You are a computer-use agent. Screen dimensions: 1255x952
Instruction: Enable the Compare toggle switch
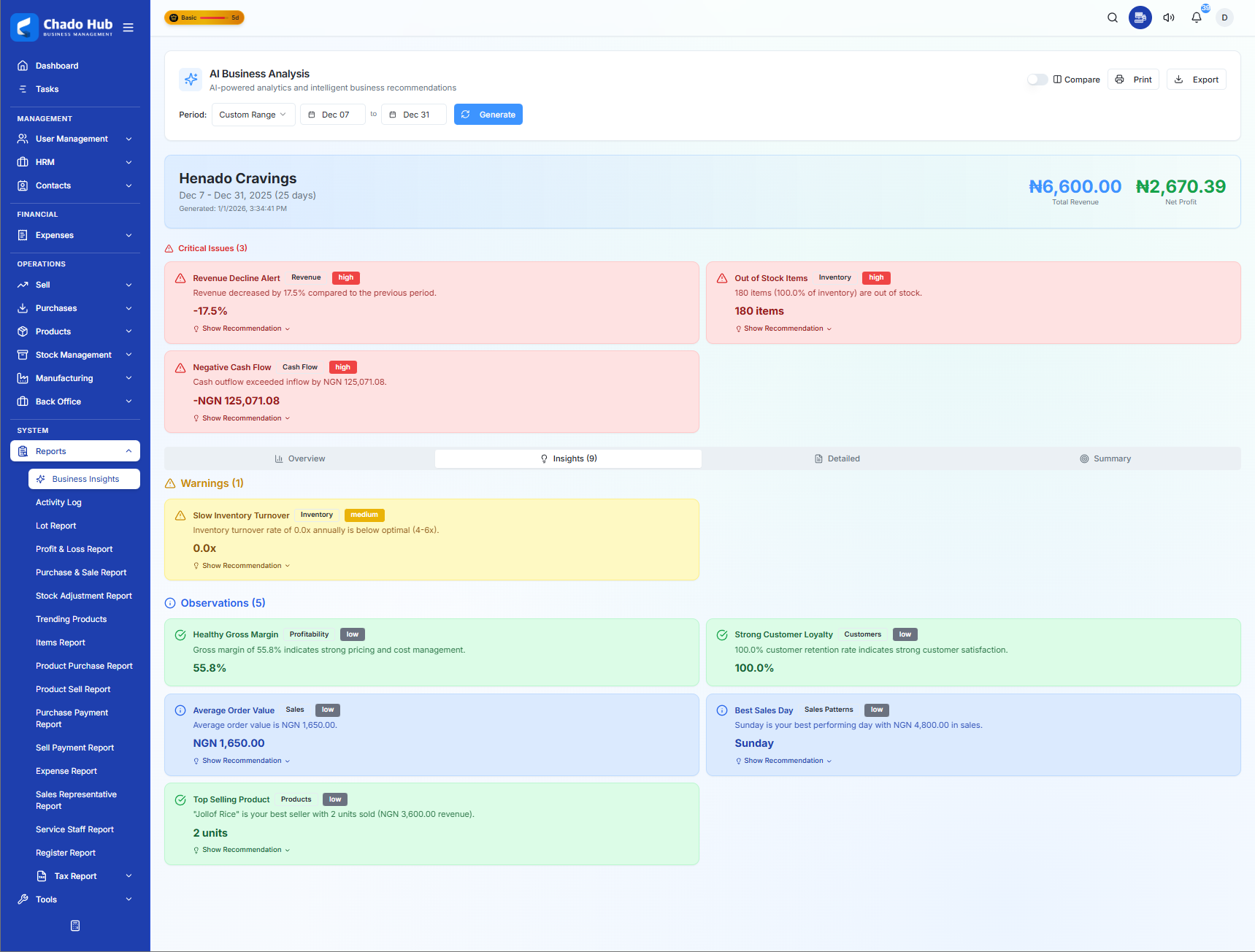1037,79
